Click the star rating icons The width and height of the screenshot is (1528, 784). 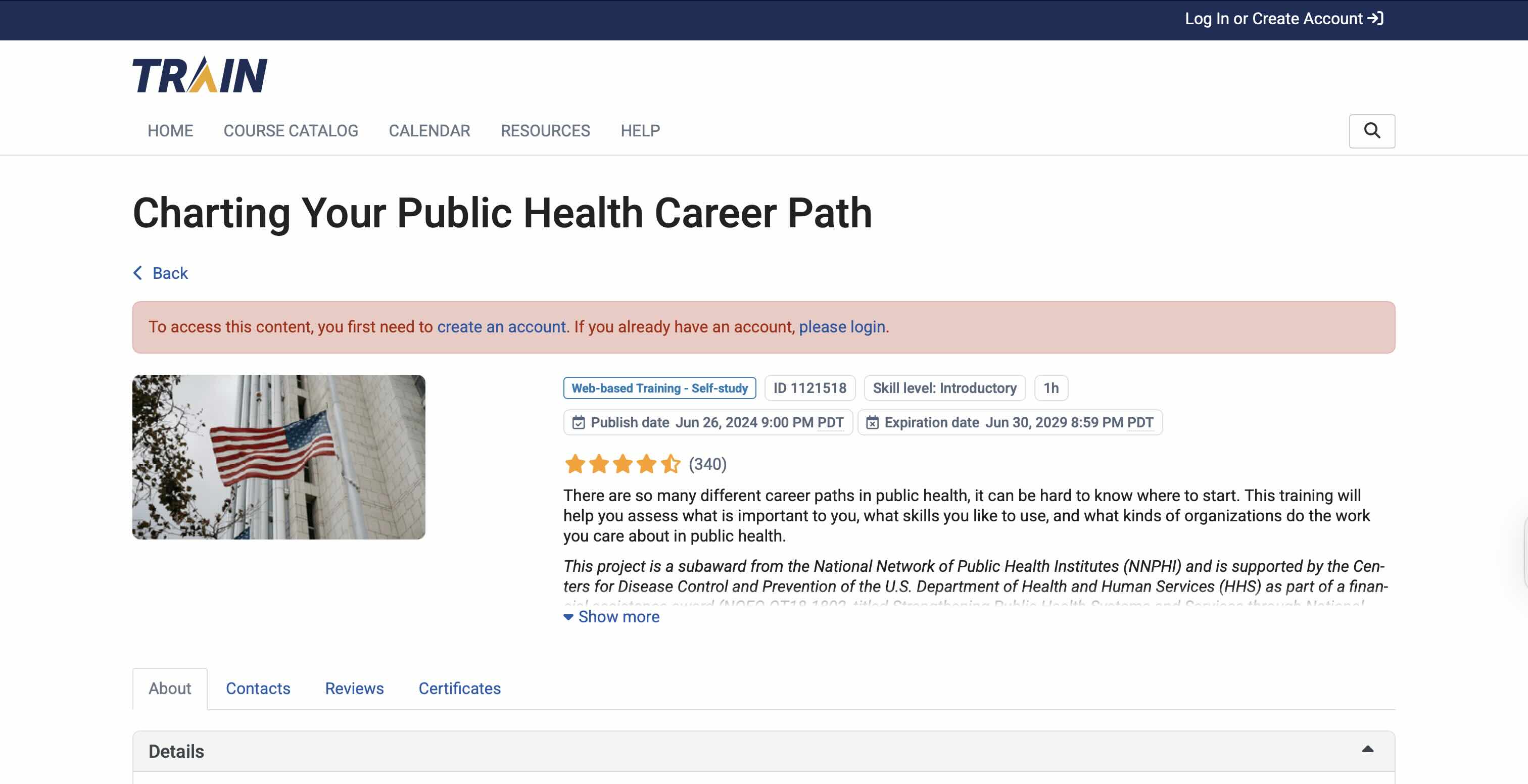622,464
